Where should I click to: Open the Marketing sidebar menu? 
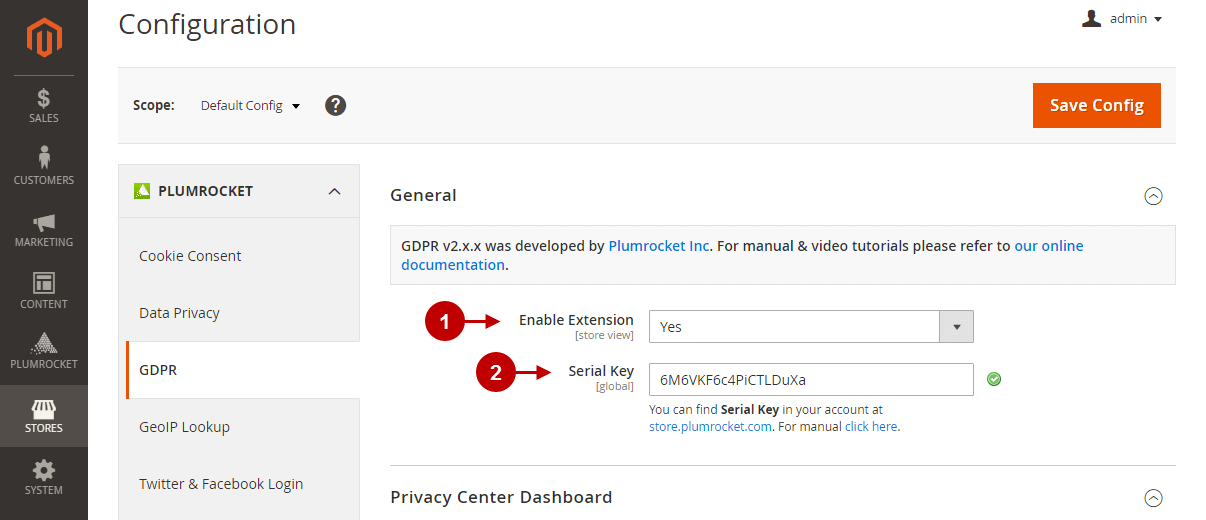(44, 230)
